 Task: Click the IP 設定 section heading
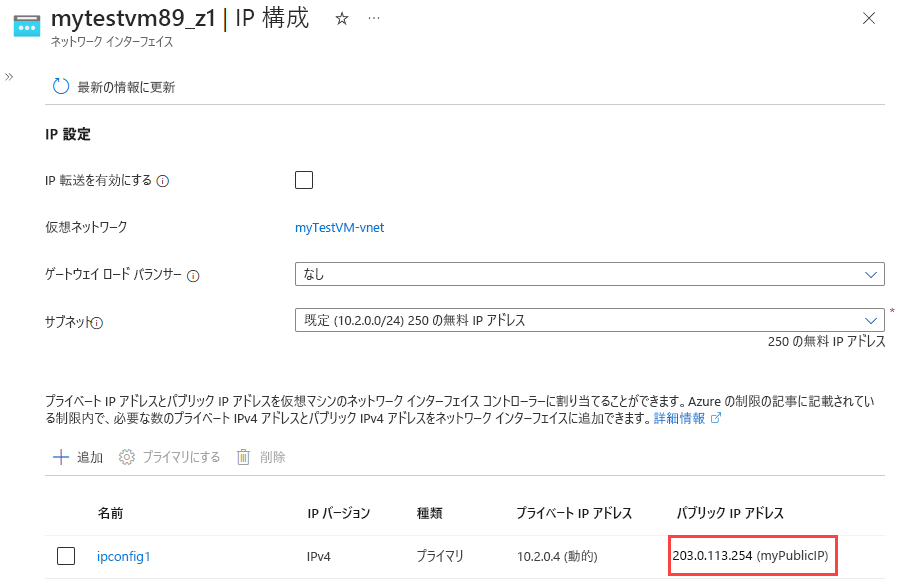pos(68,134)
